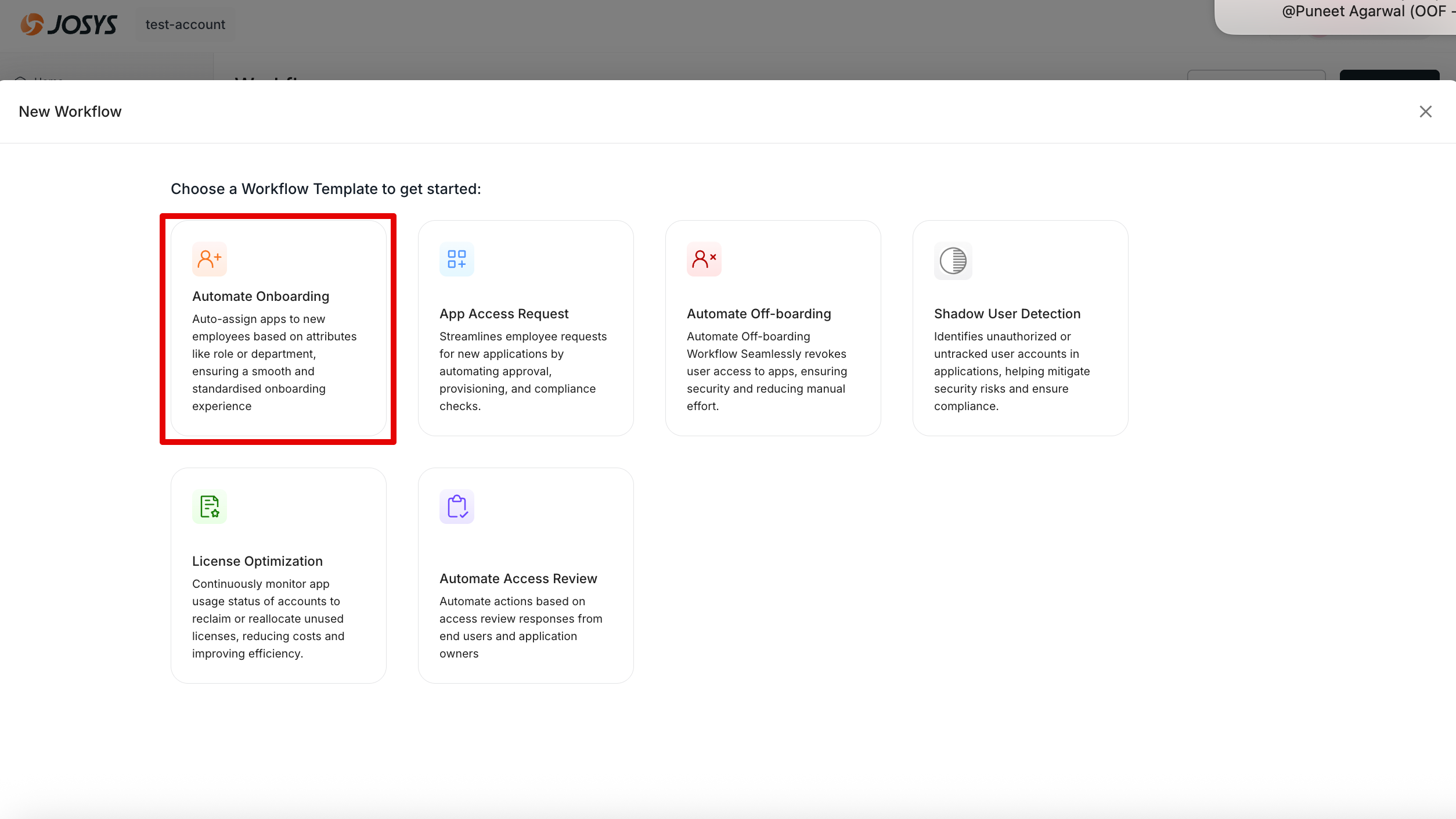
Task: Select the Automate Onboarding title
Action: point(261,296)
